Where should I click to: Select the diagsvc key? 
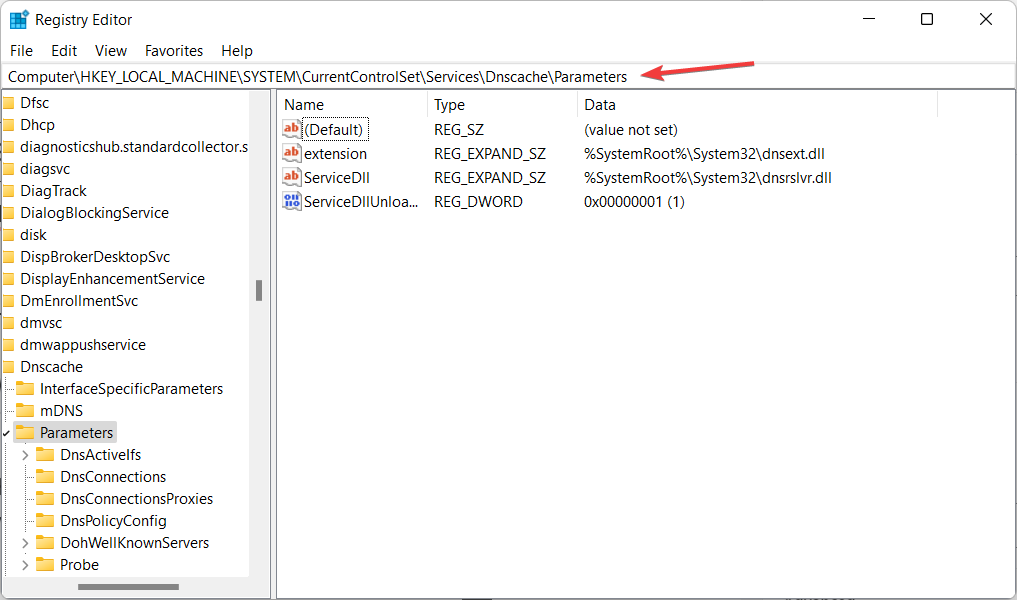pos(45,169)
